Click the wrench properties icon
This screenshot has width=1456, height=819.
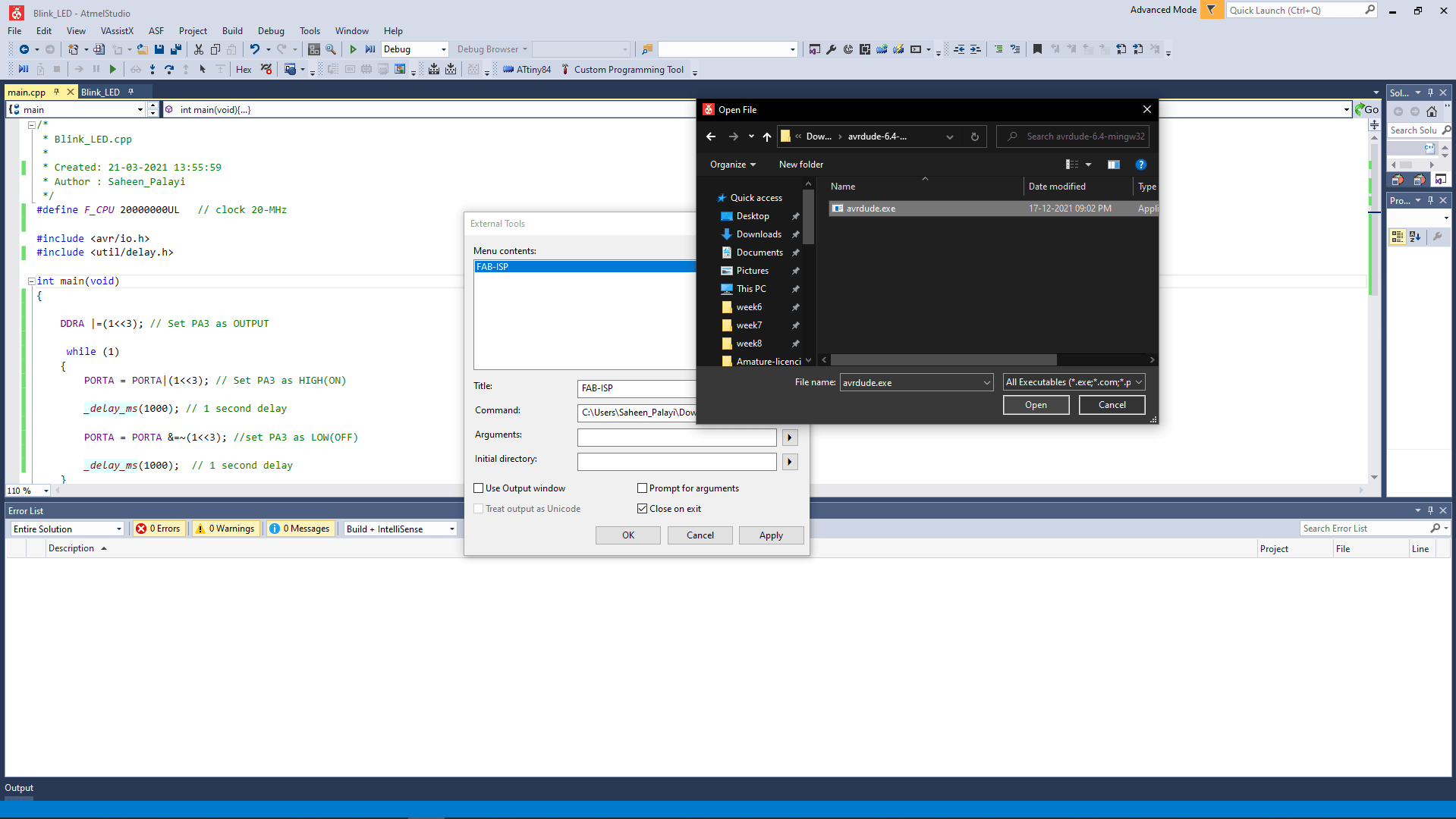pyautogui.click(x=832, y=49)
